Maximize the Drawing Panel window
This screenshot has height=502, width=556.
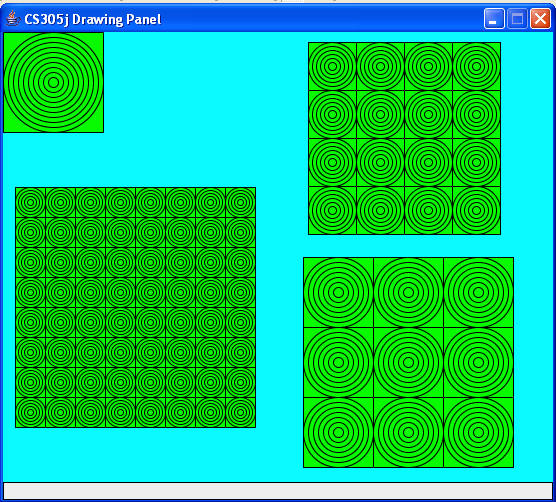pyautogui.click(x=517, y=18)
